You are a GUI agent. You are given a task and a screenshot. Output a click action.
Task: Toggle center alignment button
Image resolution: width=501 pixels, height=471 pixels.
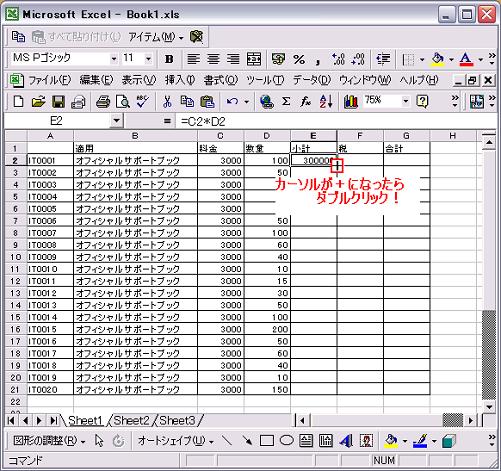point(213,59)
